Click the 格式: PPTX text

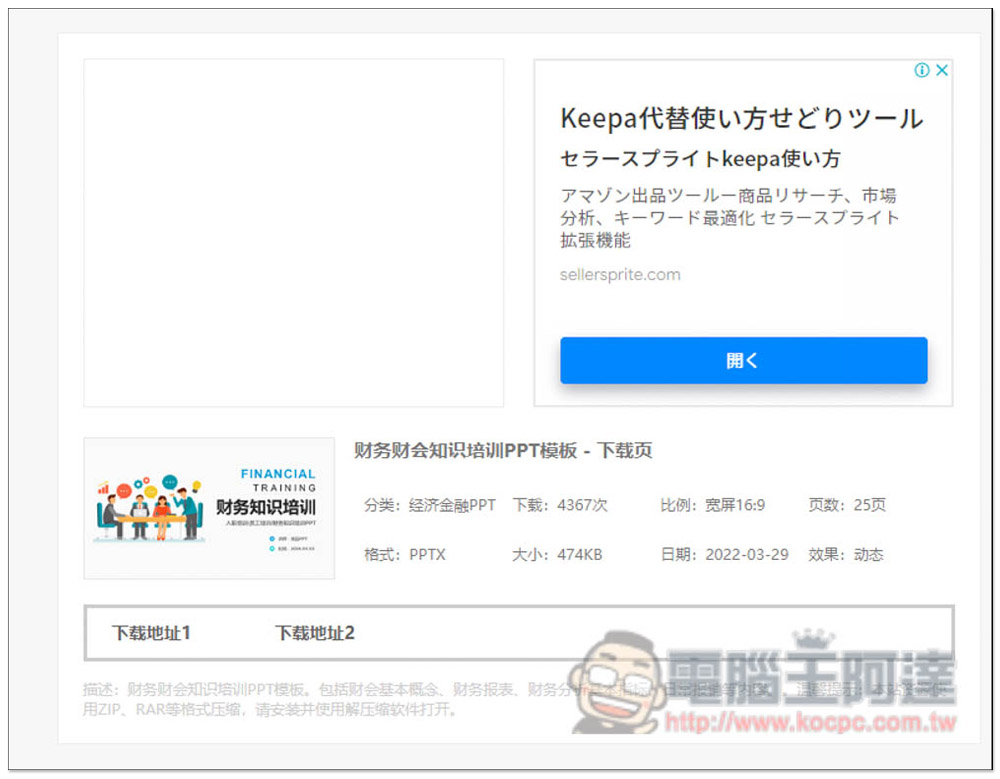coord(405,554)
